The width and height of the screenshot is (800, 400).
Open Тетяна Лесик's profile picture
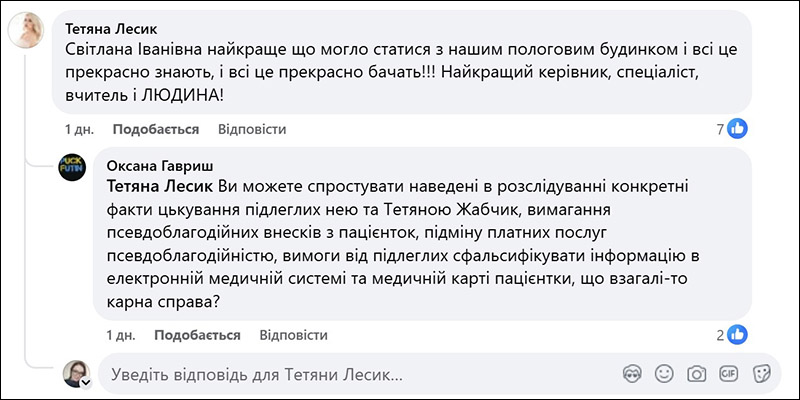click(x=26, y=30)
